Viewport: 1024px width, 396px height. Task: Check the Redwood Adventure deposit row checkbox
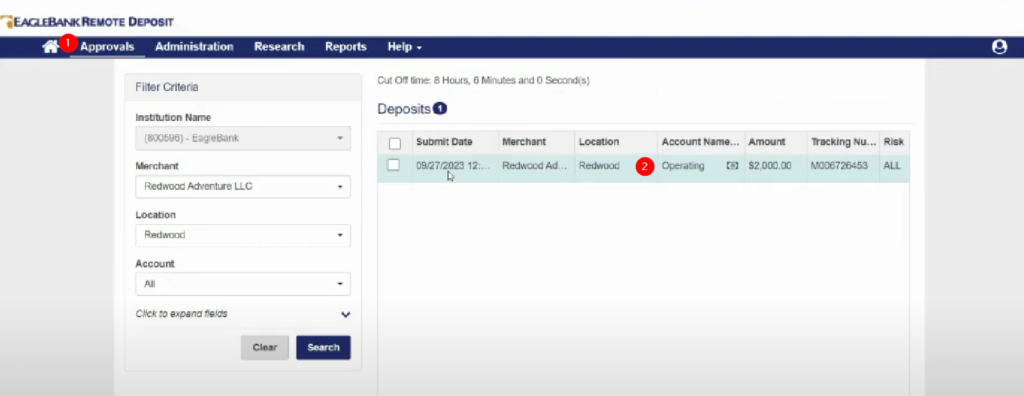click(393, 165)
